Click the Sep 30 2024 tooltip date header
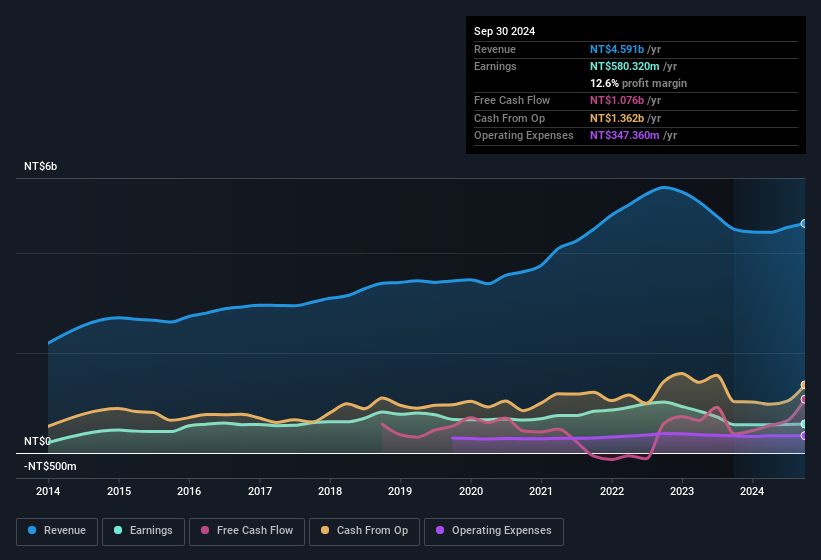 pos(505,31)
